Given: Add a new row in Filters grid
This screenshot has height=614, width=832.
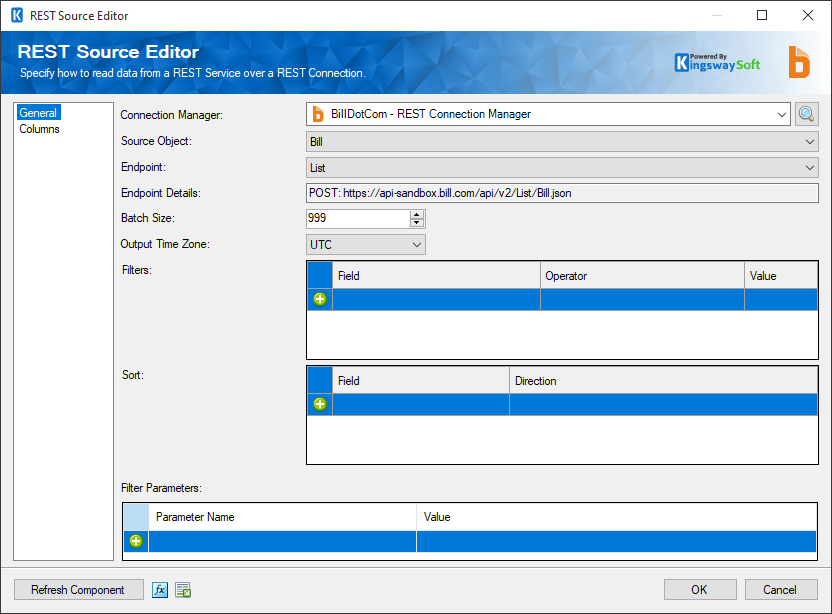Looking at the screenshot, I should (320, 299).
